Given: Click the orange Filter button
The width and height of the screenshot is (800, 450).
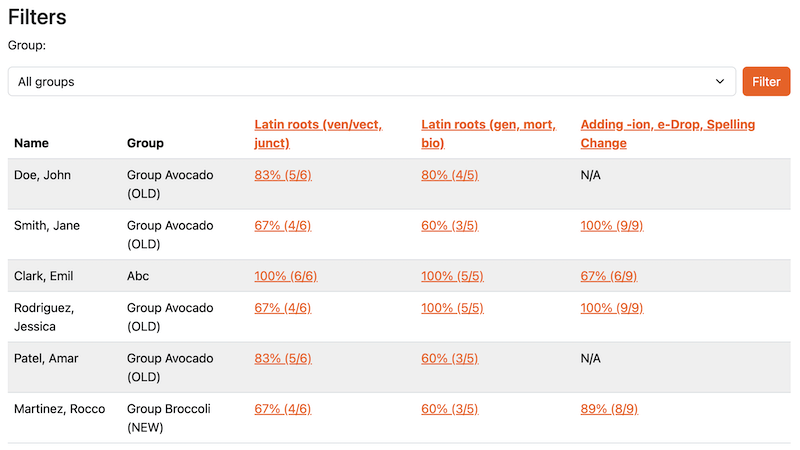Looking at the screenshot, I should coord(766,82).
